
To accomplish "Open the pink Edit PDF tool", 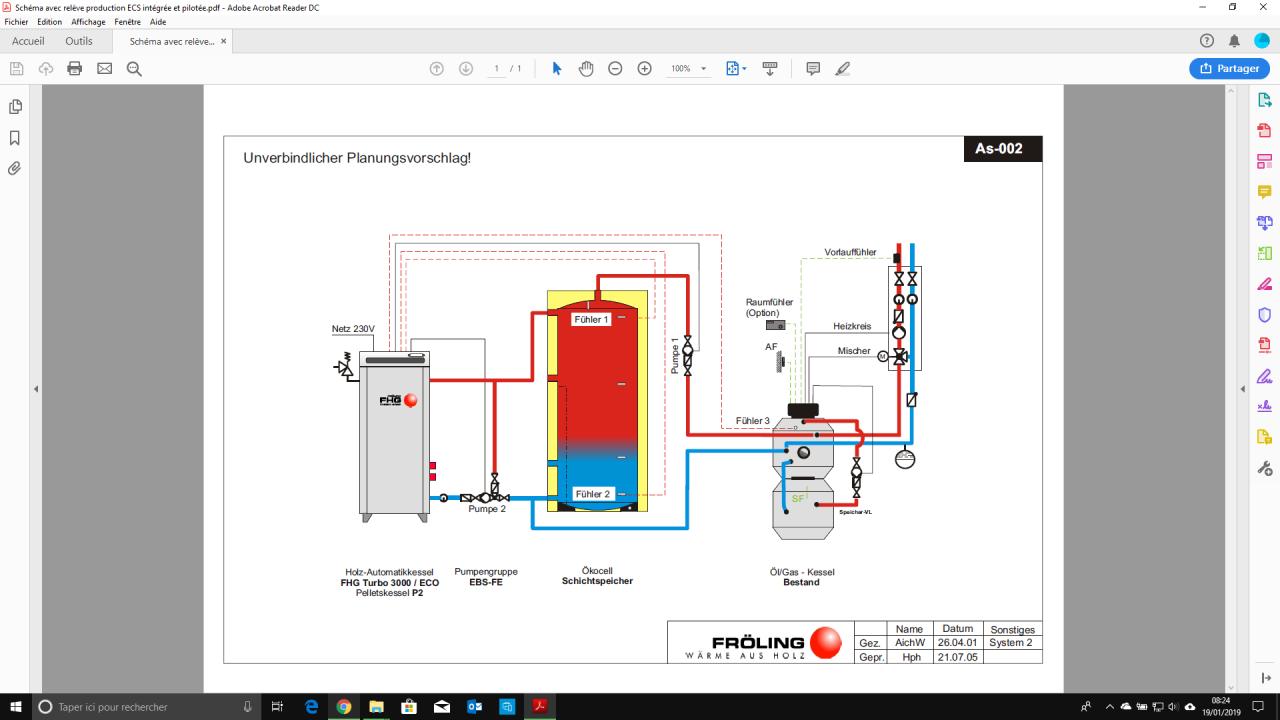I will [1264, 161].
